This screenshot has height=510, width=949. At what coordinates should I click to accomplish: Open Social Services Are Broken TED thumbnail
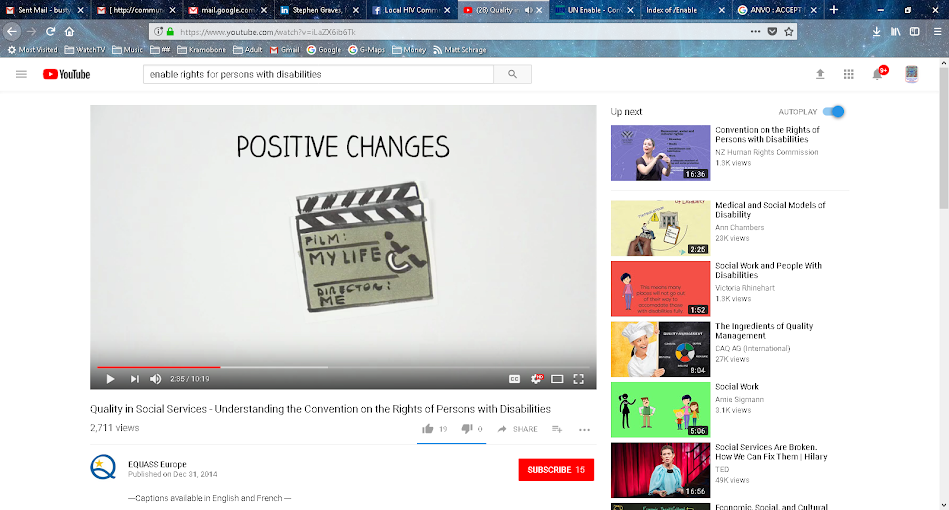(x=660, y=470)
